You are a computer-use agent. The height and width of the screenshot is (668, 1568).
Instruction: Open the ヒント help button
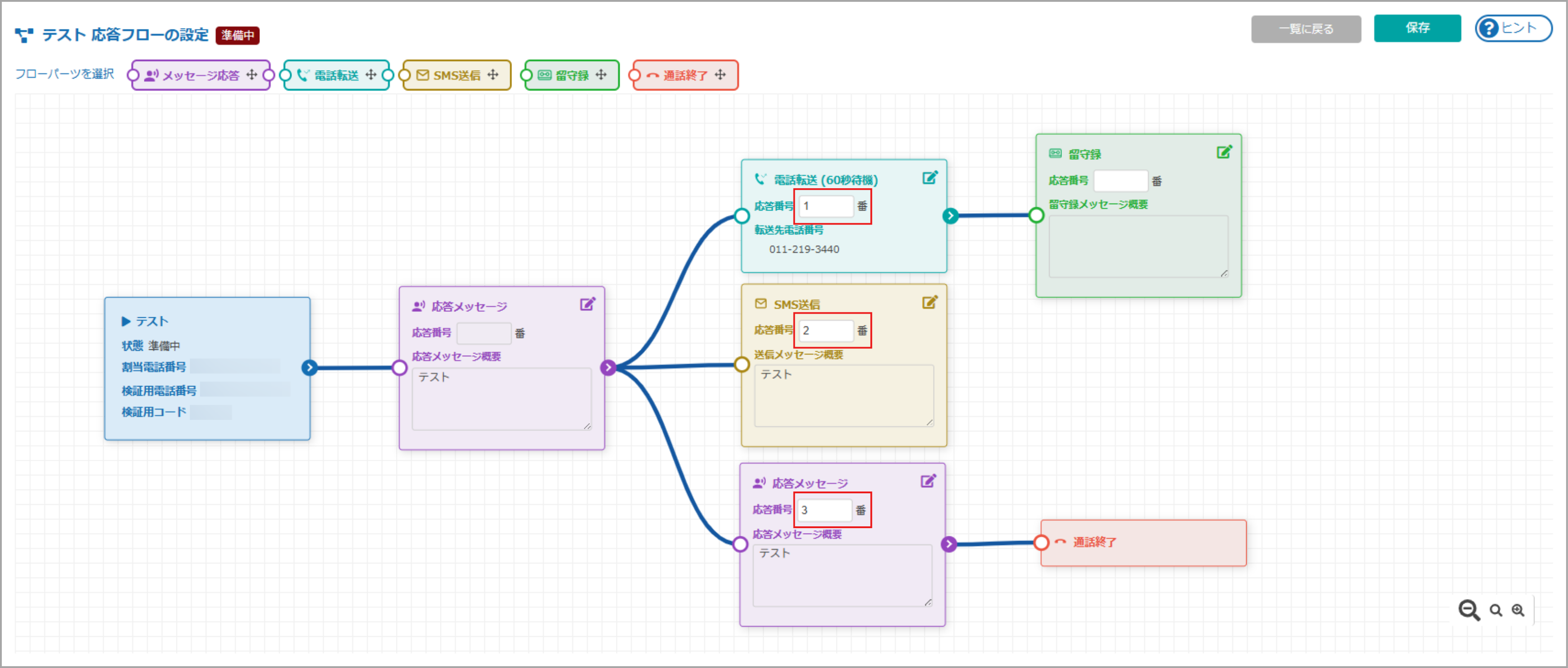click(1513, 28)
